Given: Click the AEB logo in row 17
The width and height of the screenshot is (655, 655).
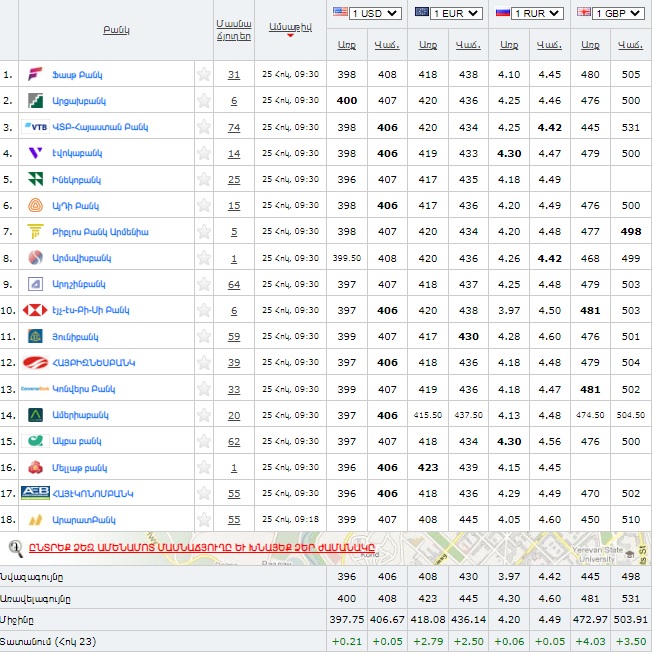Looking at the screenshot, I should point(35,493).
